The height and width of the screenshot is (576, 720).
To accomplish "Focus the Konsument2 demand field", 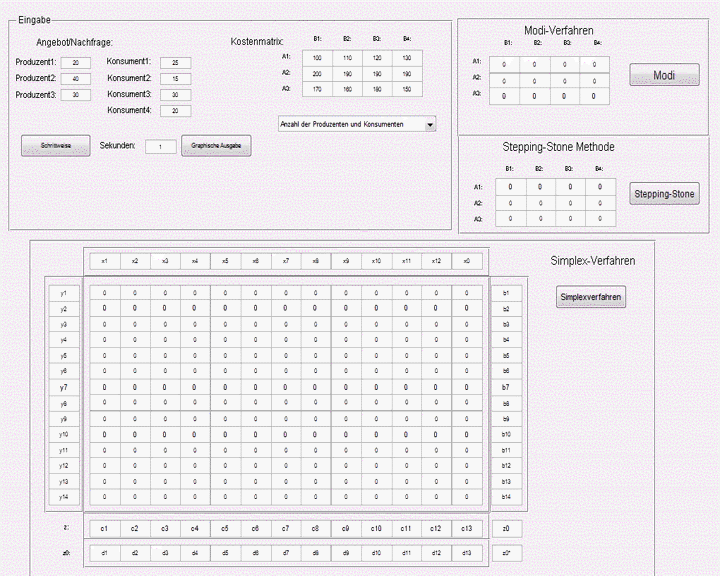I will pos(175,79).
